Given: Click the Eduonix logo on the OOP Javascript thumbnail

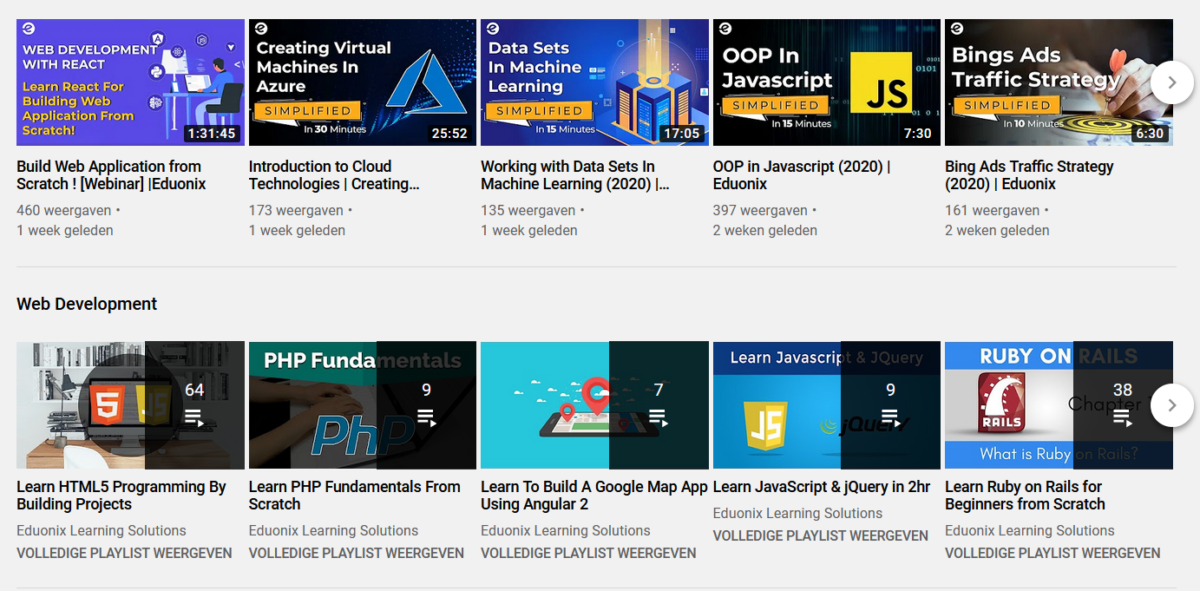Looking at the screenshot, I should pyautogui.click(x=724, y=29).
